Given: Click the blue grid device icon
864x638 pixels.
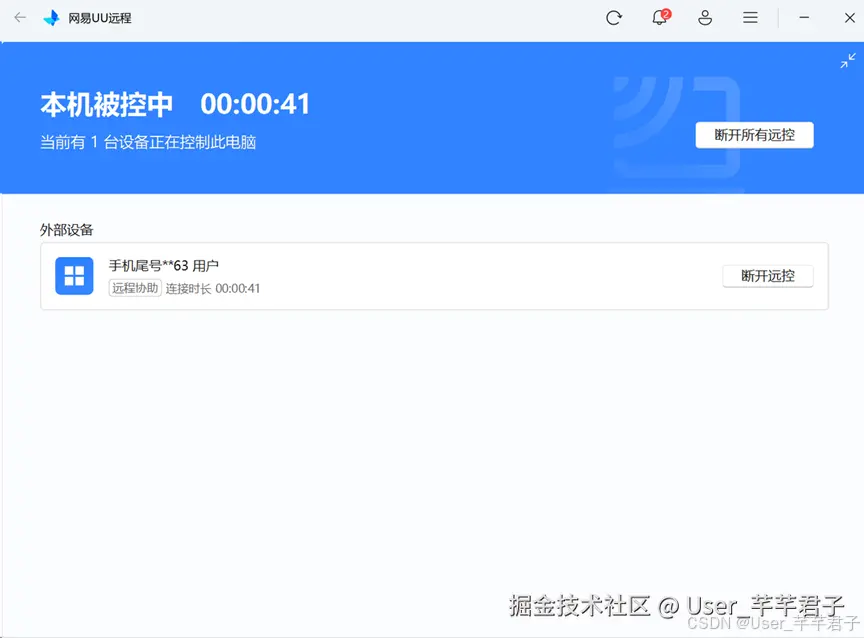Looking at the screenshot, I should tap(73, 275).
